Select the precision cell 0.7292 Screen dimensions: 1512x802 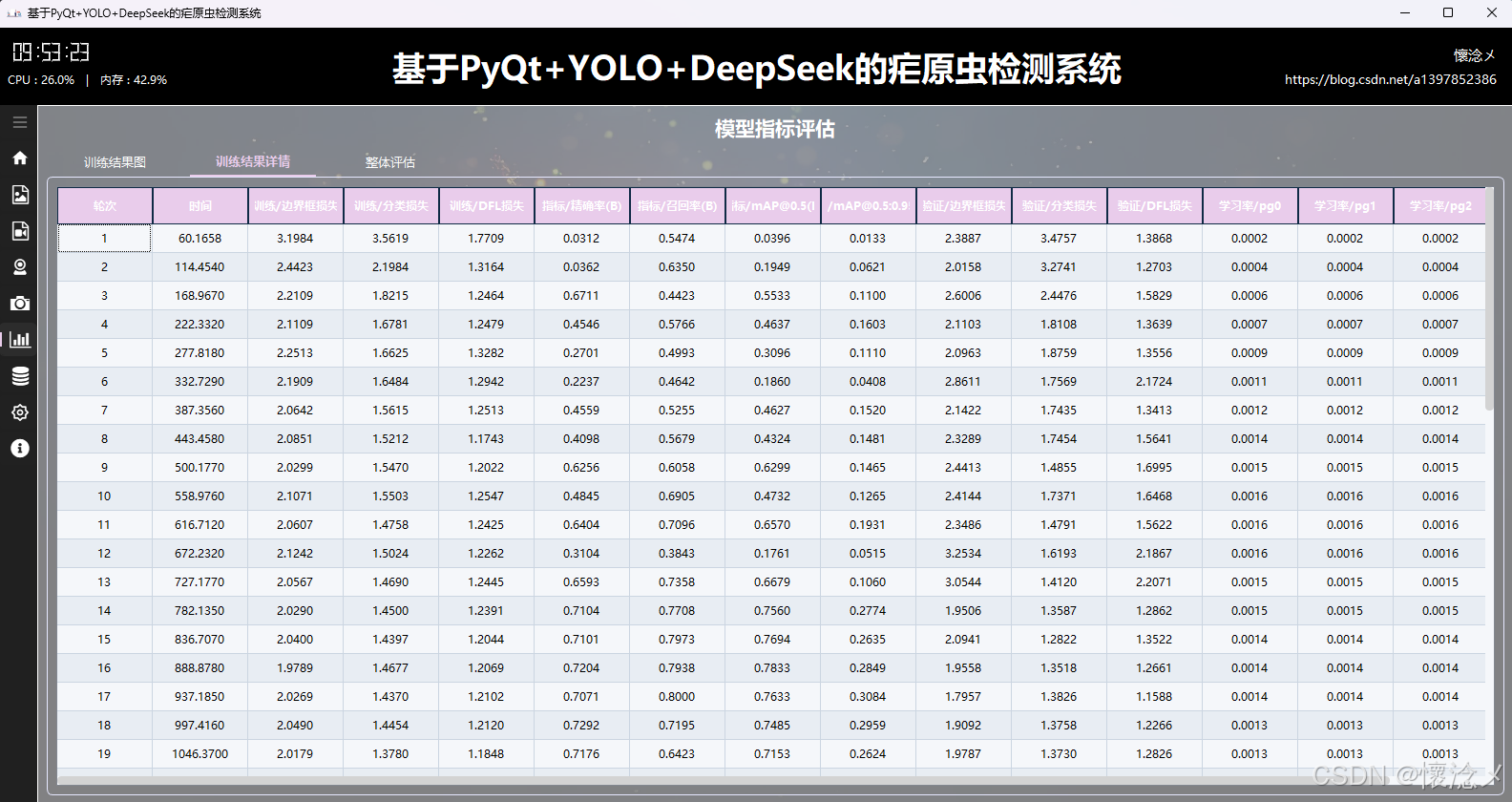[x=582, y=726]
